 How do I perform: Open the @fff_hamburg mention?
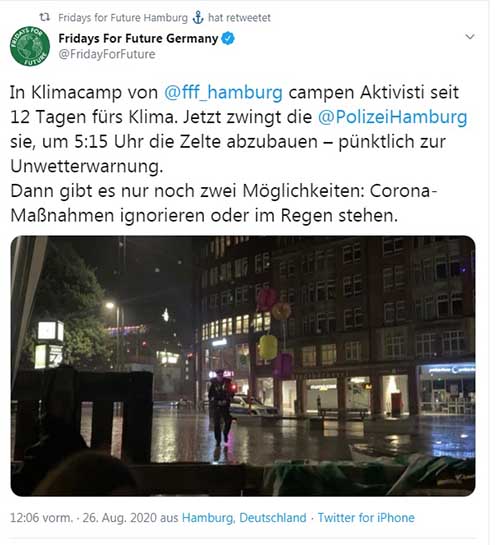pyautogui.click(x=223, y=92)
